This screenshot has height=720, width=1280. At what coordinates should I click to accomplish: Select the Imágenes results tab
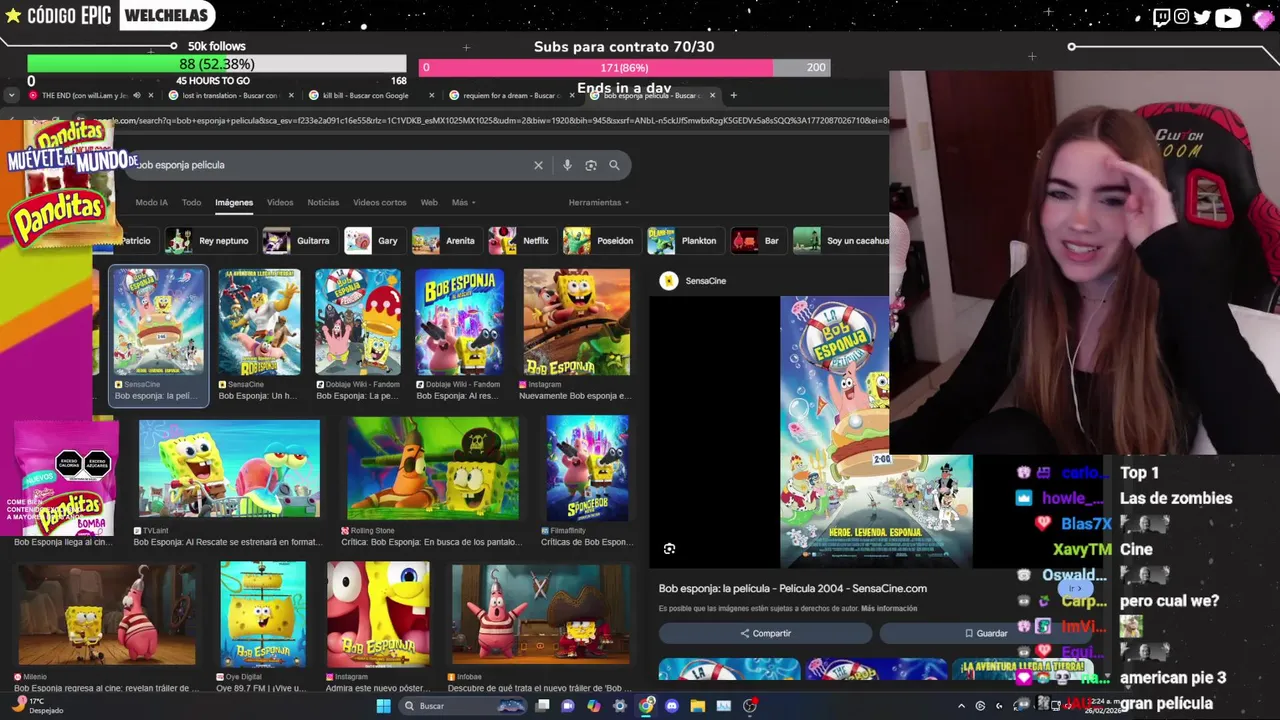234,202
